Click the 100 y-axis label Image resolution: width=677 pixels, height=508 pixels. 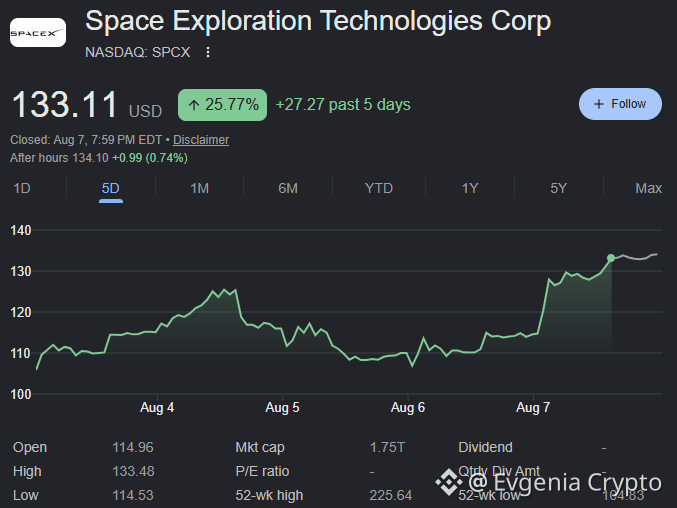click(21, 394)
